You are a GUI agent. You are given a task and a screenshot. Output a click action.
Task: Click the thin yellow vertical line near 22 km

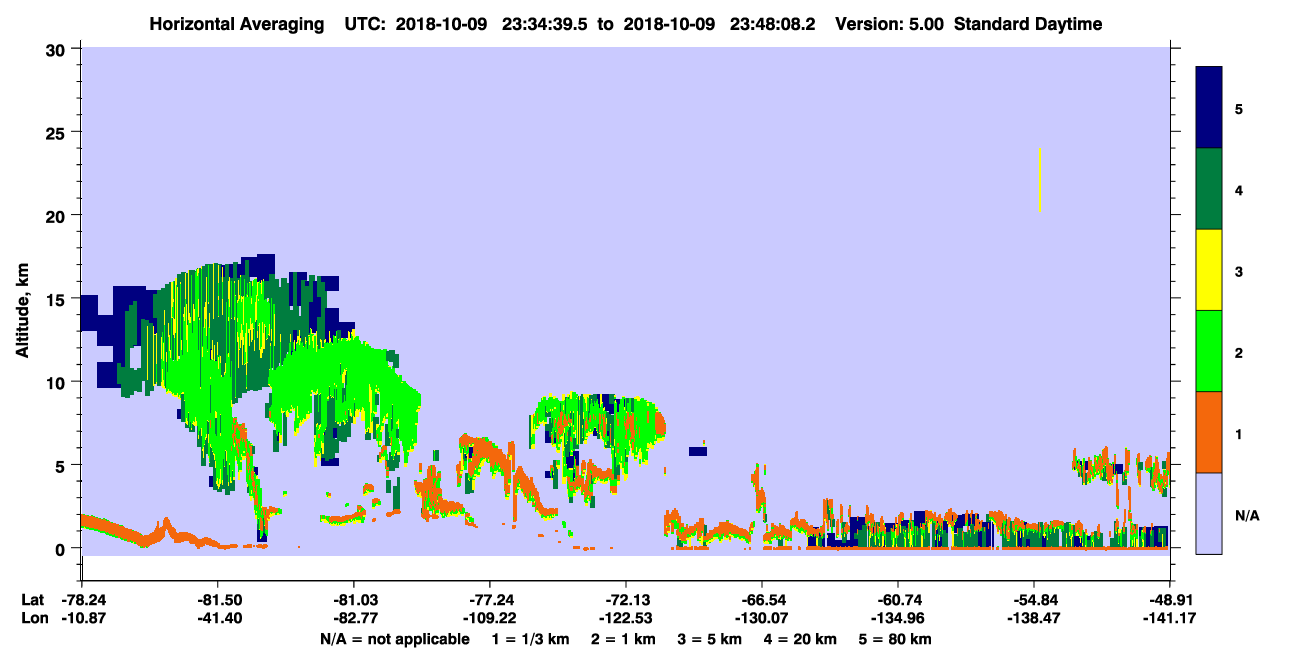pyautogui.click(x=1041, y=180)
